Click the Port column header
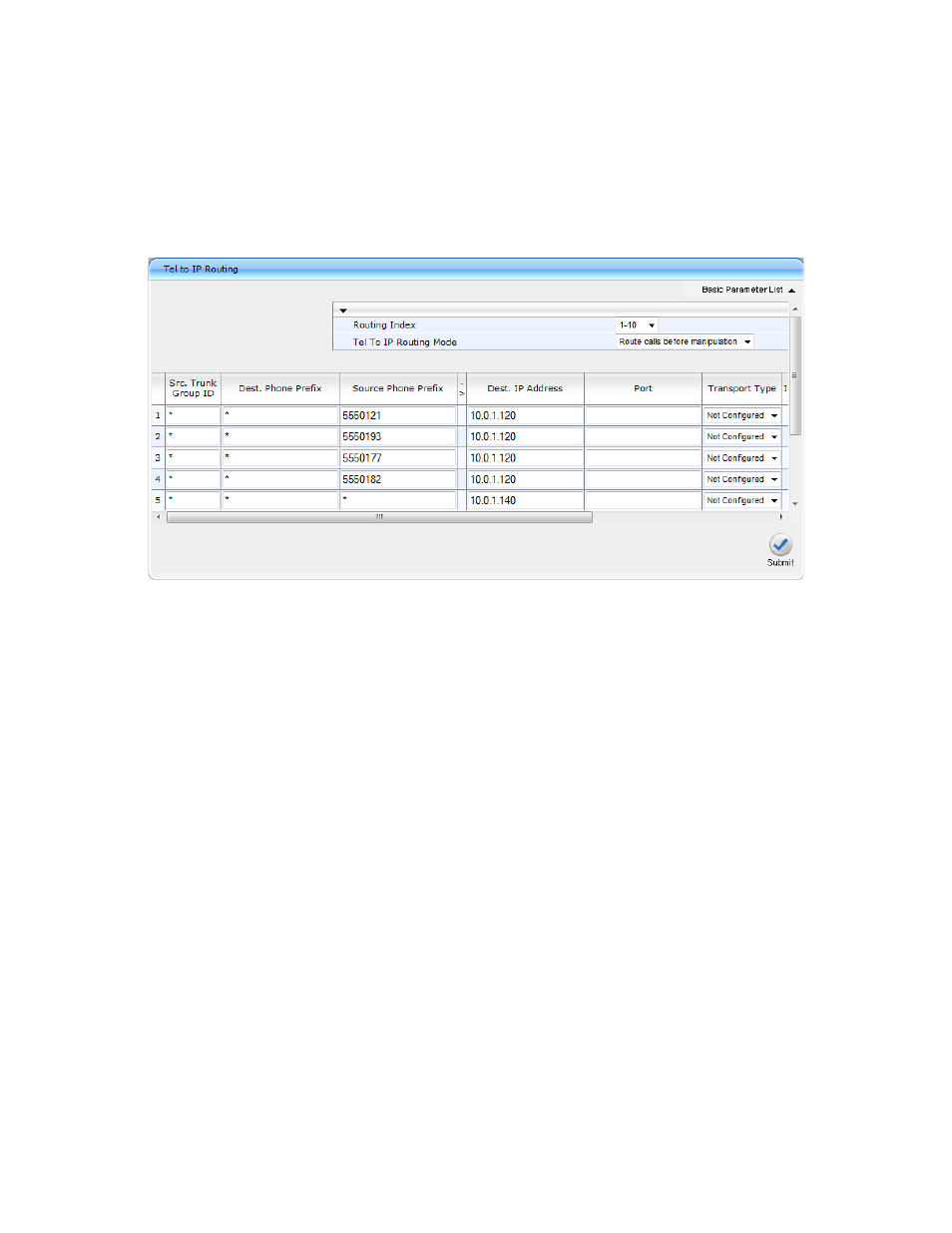 tap(644, 388)
